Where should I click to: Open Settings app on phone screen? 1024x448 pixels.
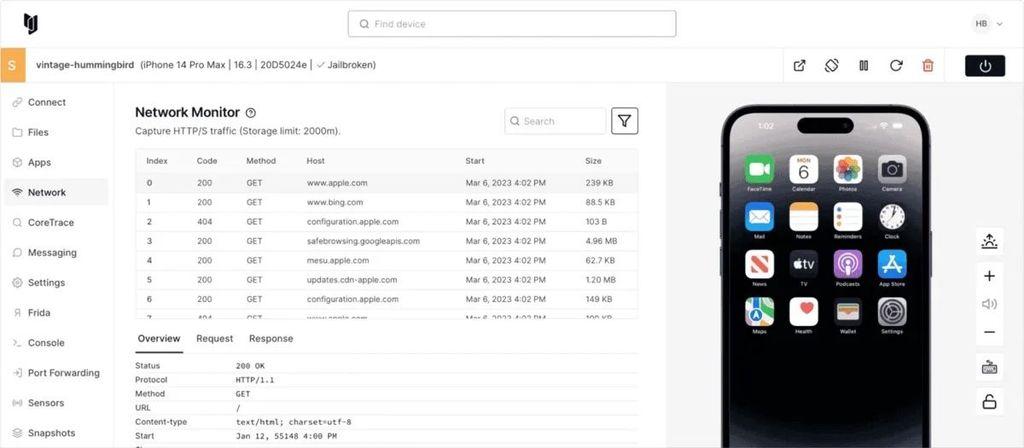point(892,312)
